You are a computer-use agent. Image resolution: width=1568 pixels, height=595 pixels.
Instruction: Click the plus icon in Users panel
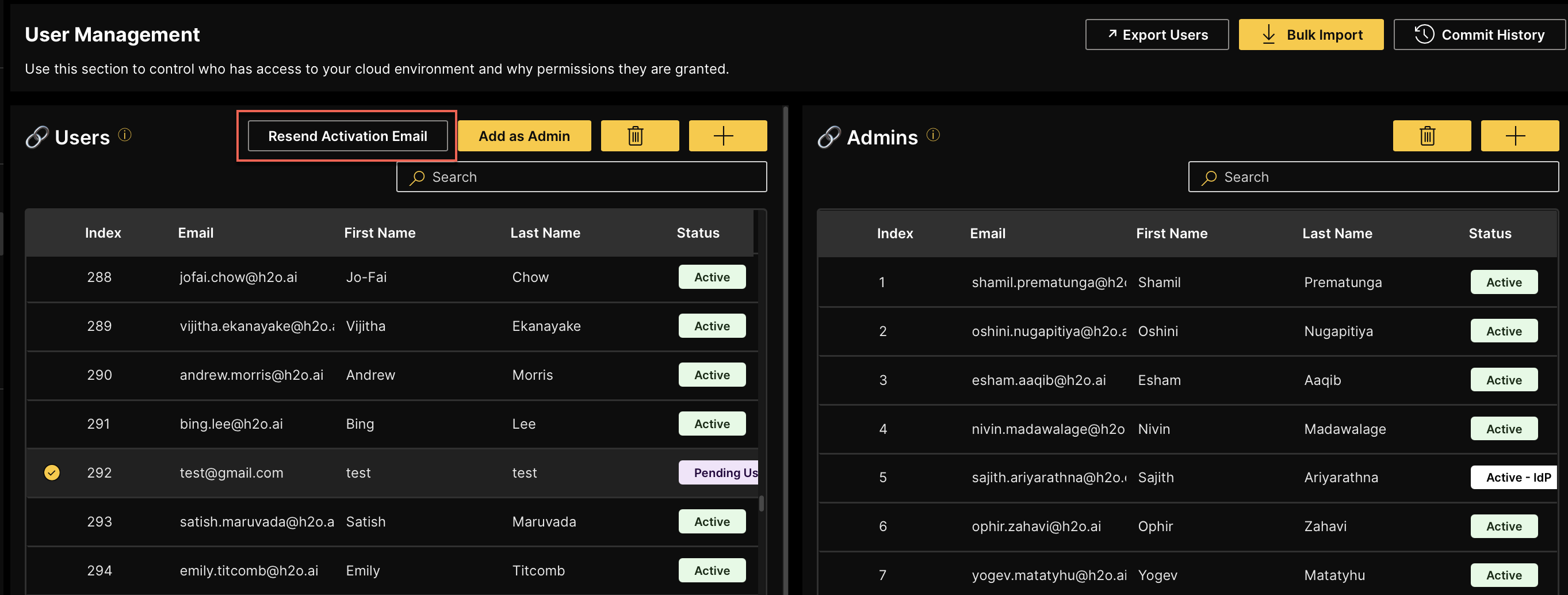(x=727, y=136)
